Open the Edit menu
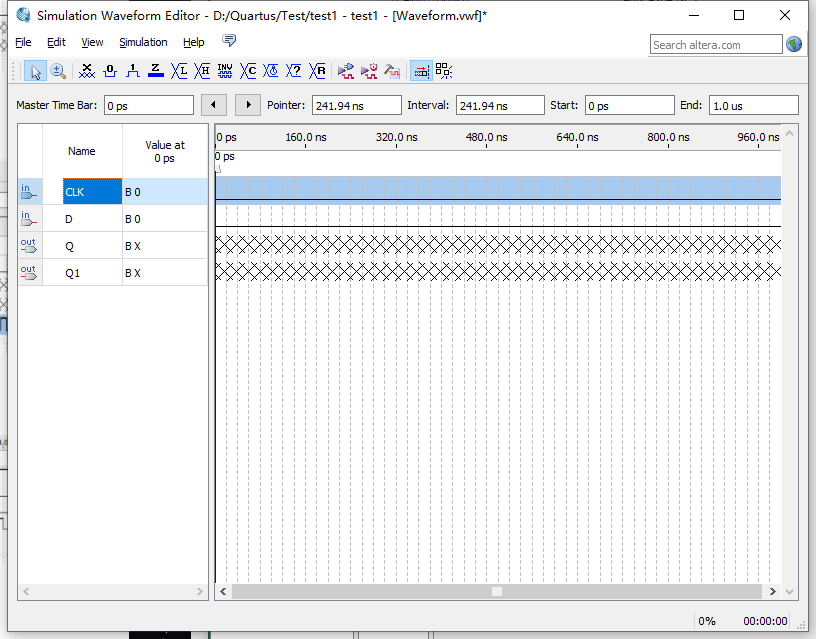The height and width of the screenshot is (639, 816). coord(56,42)
